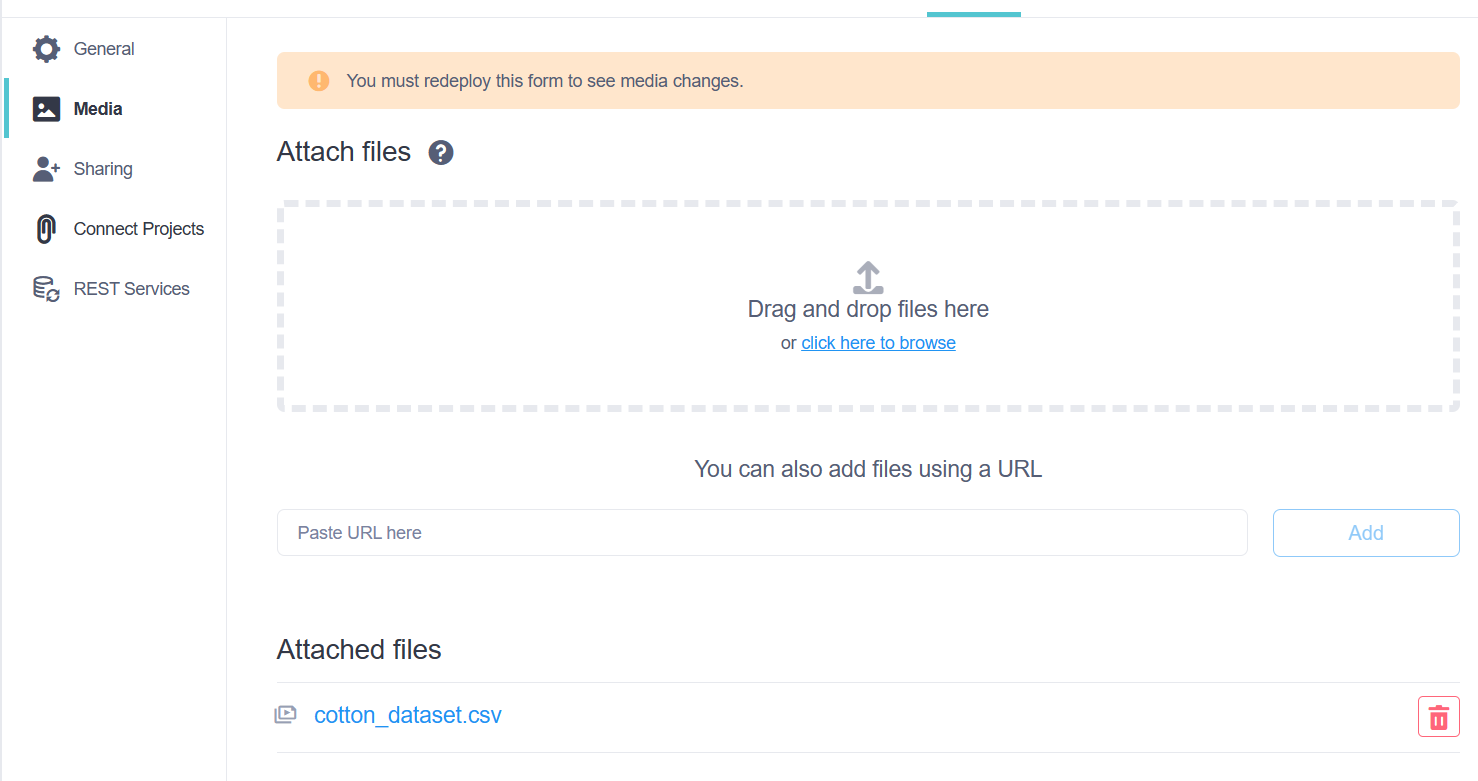Image resolution: width=1478 pixels, height=781 pixels.
Task: Select the Media picture icon in sidebar
Action: click(46, 109)
